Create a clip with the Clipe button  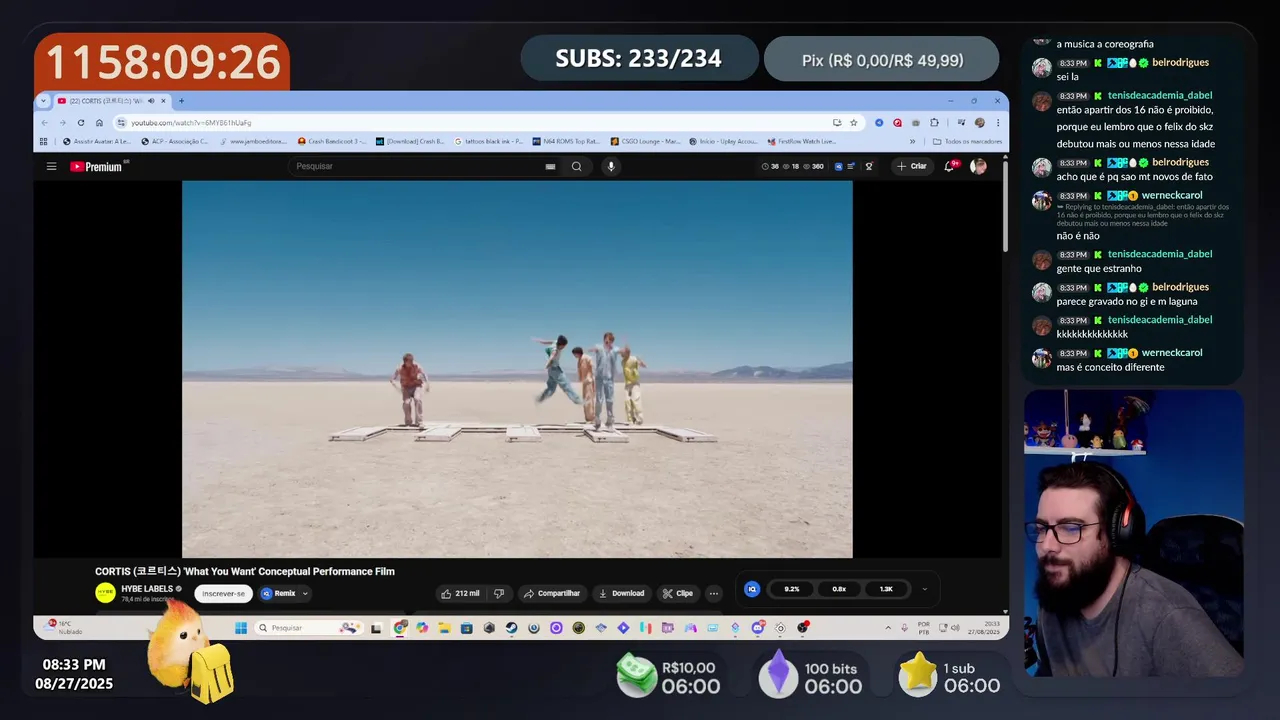(677, 593)
